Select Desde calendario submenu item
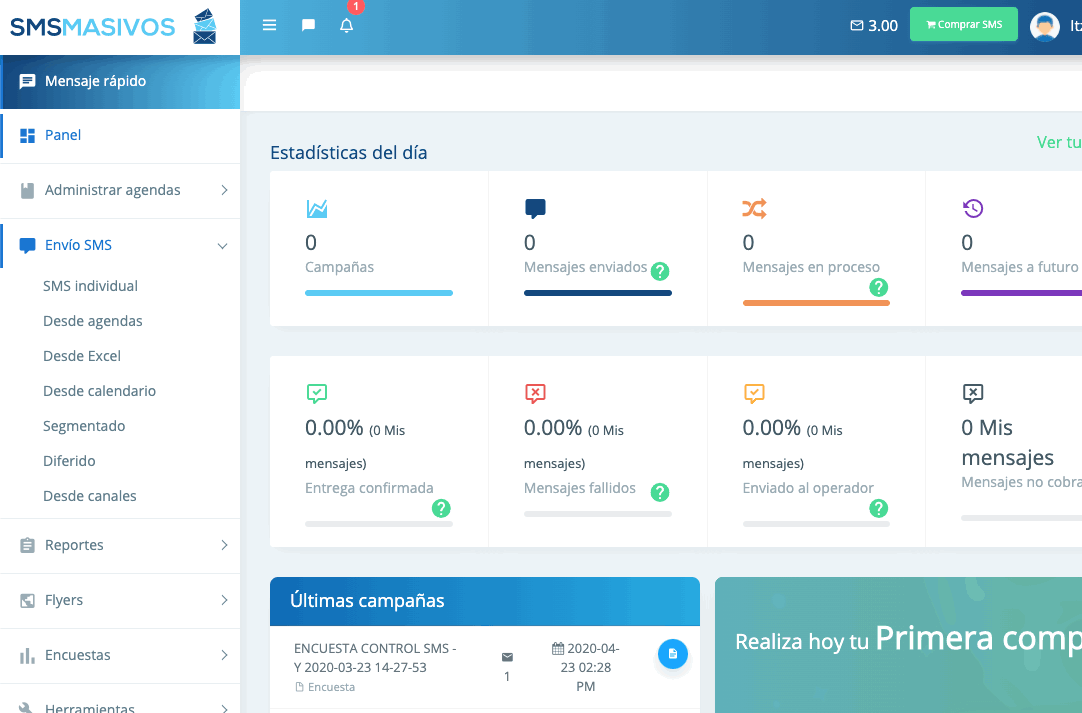 99,391
